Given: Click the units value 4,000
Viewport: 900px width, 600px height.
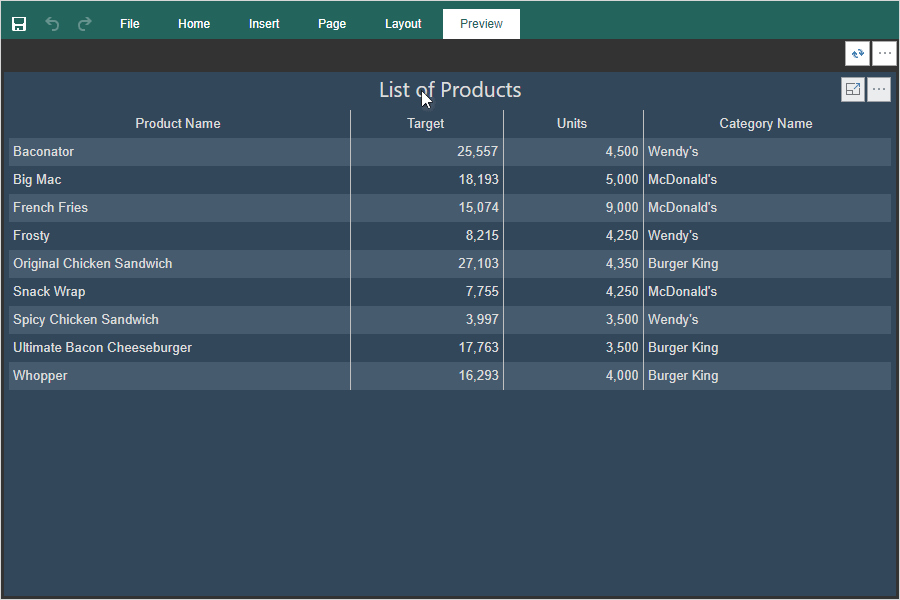Looking at the screenshot, I should tap(622, 376).
